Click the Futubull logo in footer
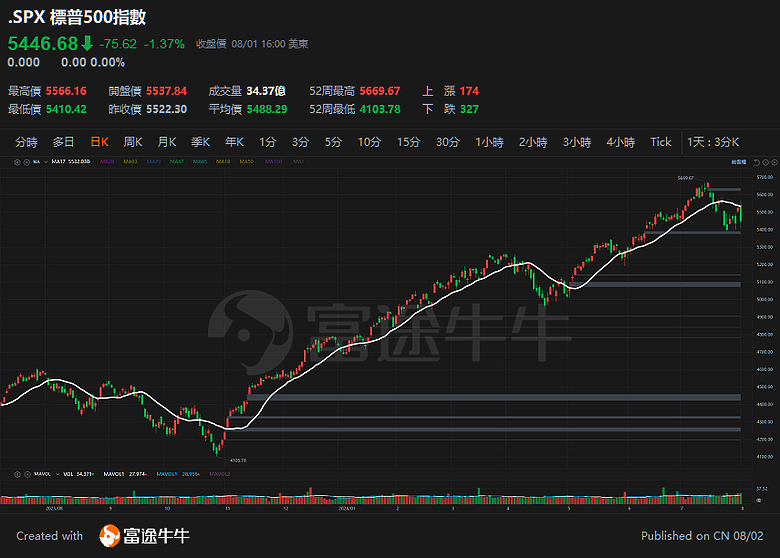The image size is (780, 558). tap(144, 536)
